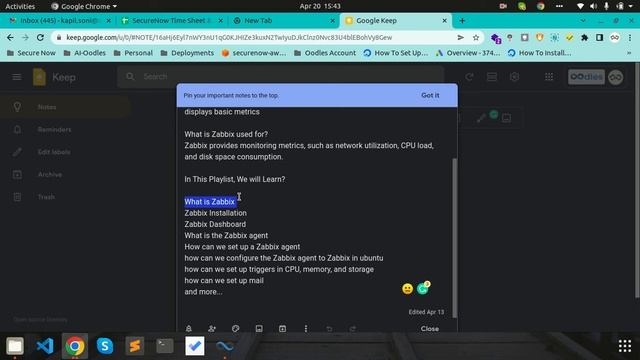The height and width of the screenshot is (360, 640).
Task: Open Keep settings gear icon
Action: click(514, 77)
